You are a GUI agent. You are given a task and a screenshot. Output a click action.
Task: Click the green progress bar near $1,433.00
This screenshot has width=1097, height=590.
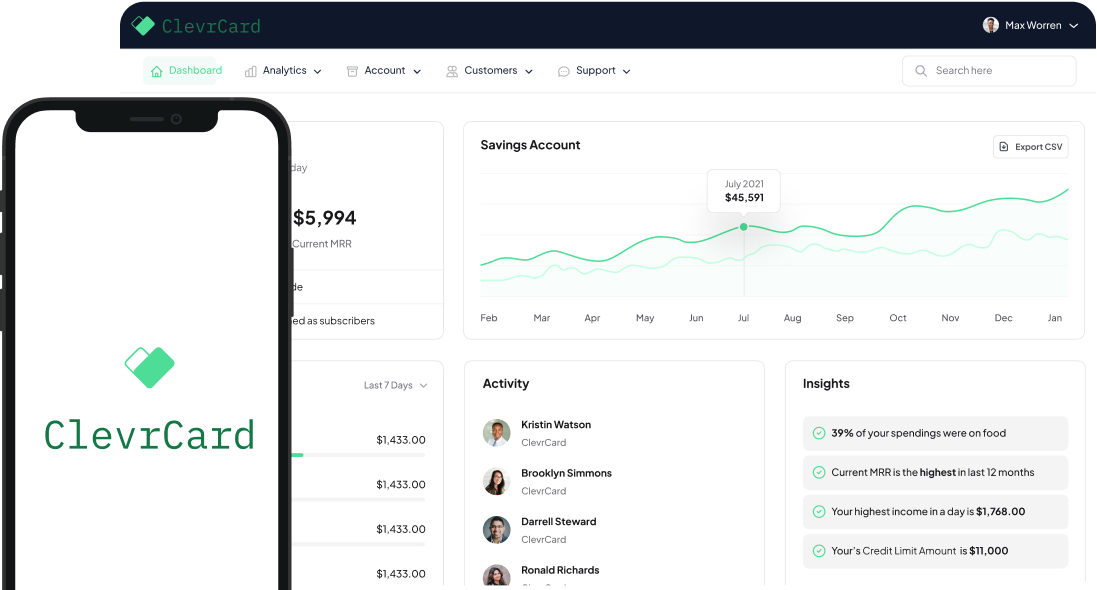[297, 455]
